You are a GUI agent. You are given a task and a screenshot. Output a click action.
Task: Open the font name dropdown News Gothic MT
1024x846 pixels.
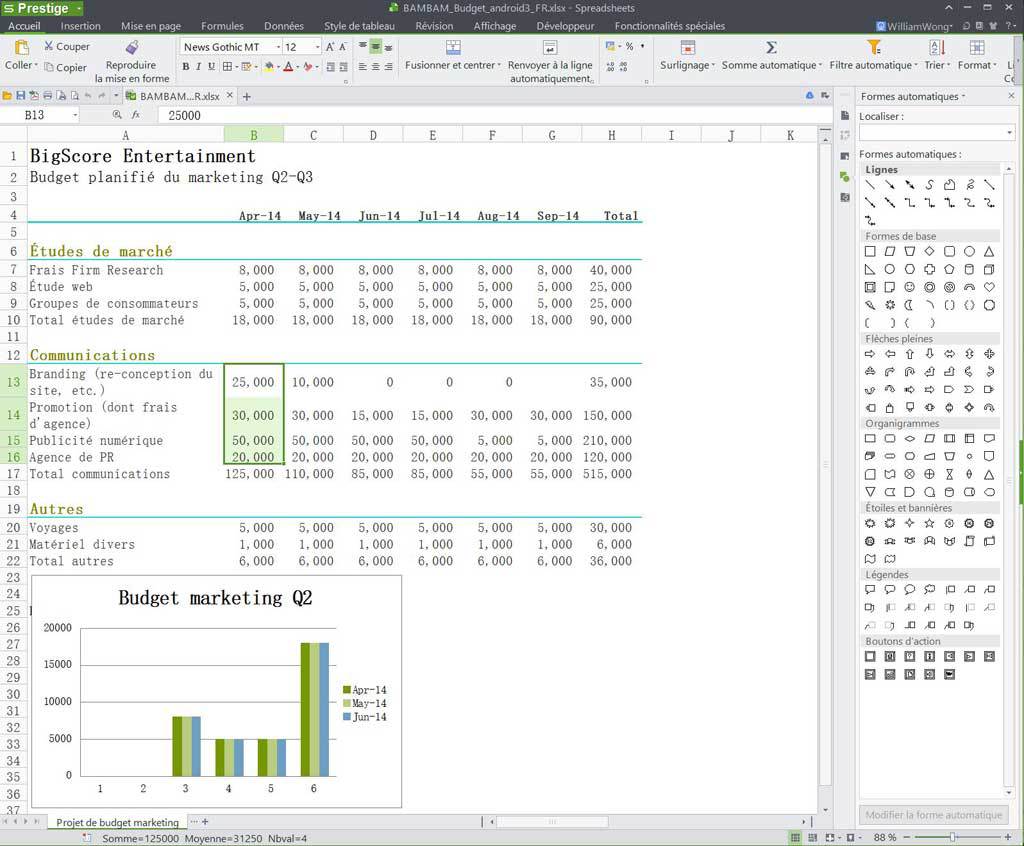coord(279,47)
